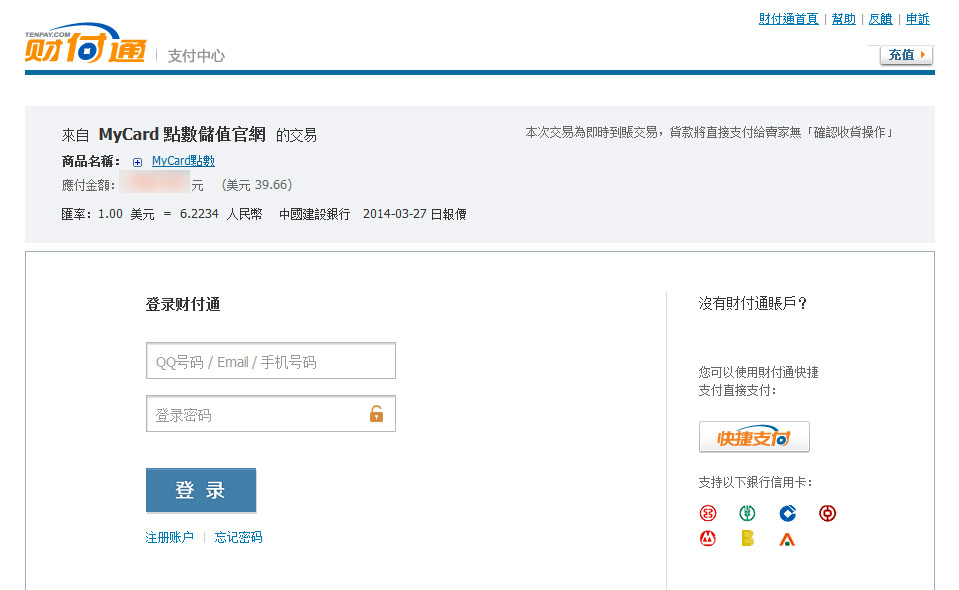Click the 充值 recharge button
The width and height of the screenshot is (959, 590).
coord(906,55)
